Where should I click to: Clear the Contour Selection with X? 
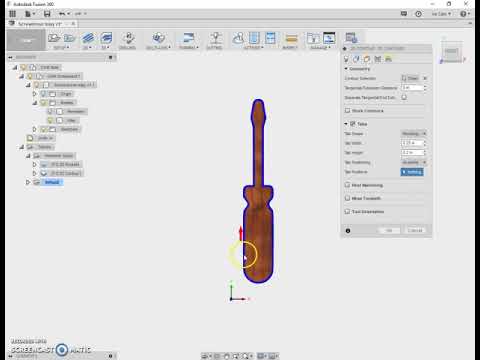tap(425, 78)
